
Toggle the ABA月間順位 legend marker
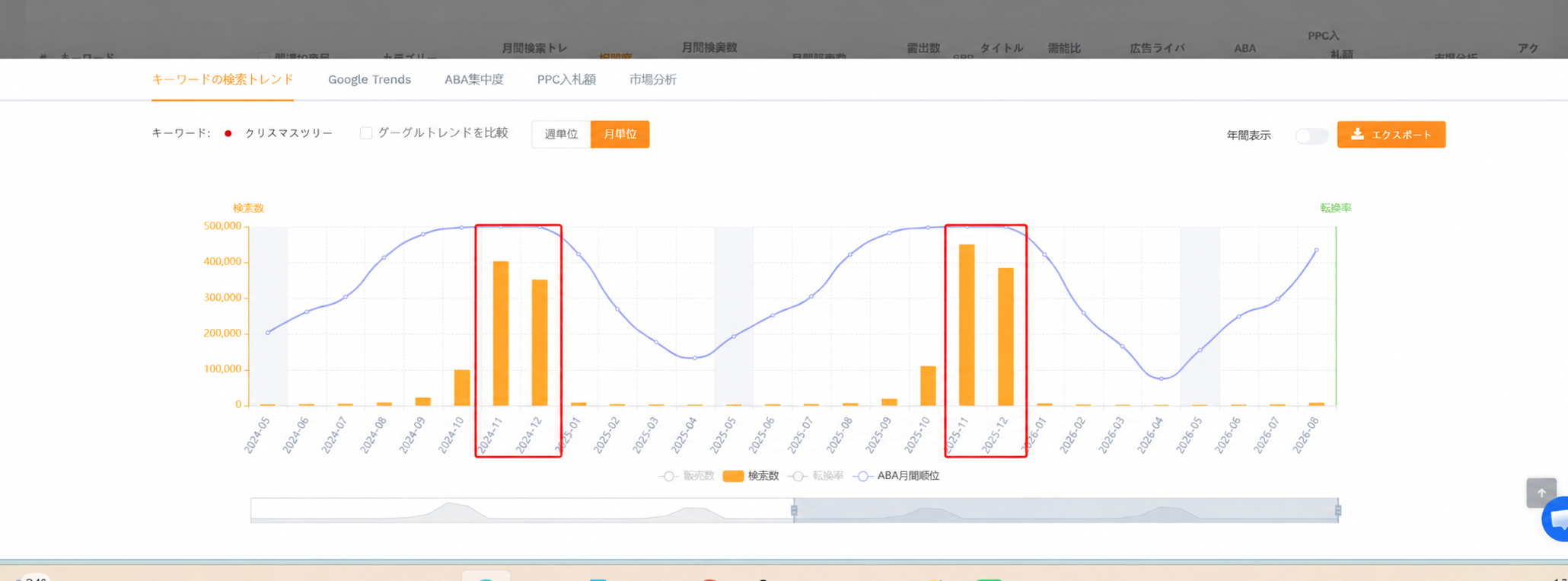[862, 476]
